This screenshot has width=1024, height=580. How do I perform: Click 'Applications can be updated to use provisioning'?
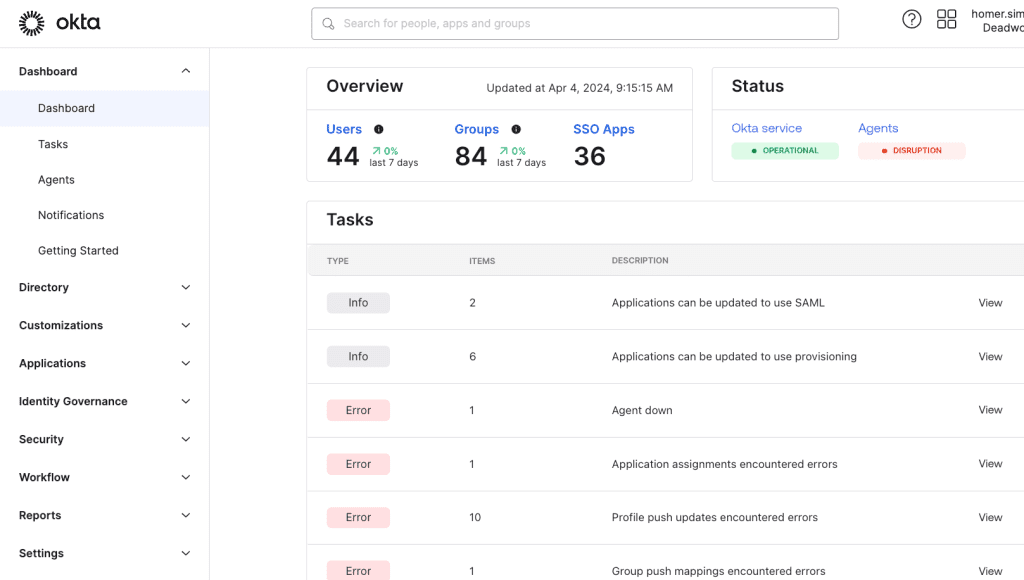734,356
